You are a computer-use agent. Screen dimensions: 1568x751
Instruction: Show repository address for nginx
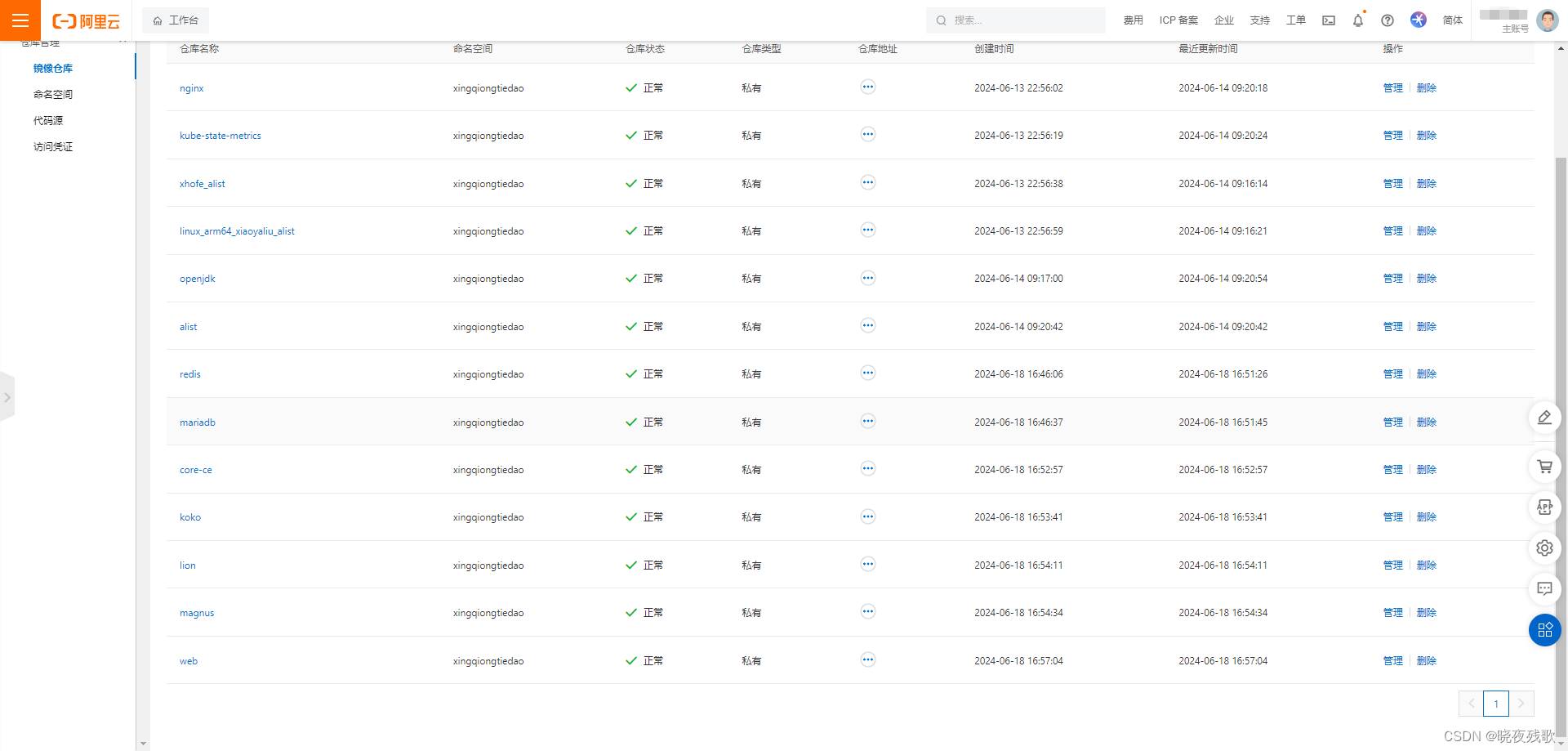coord(867,87)
